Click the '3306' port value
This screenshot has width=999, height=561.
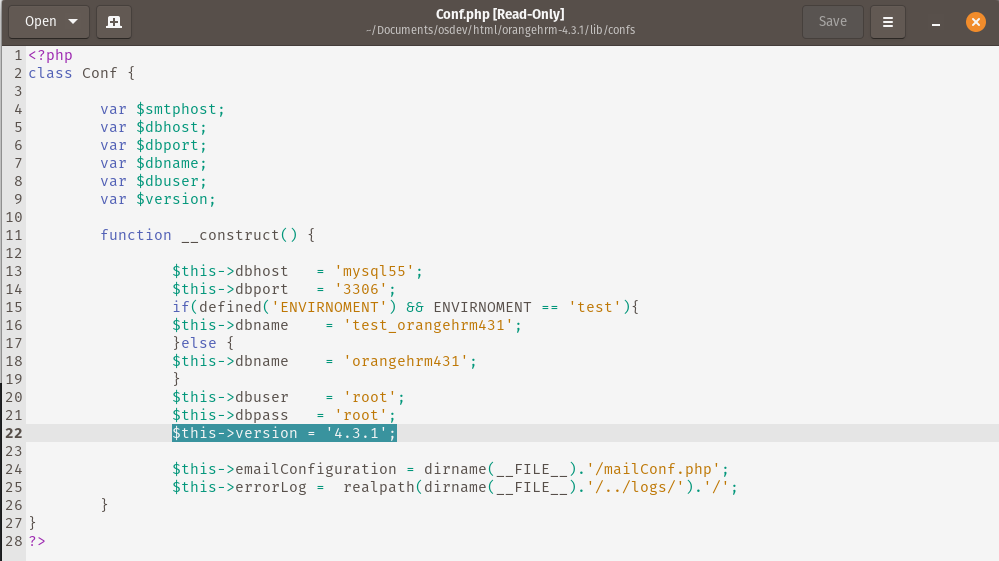click(x=361, y=289)
